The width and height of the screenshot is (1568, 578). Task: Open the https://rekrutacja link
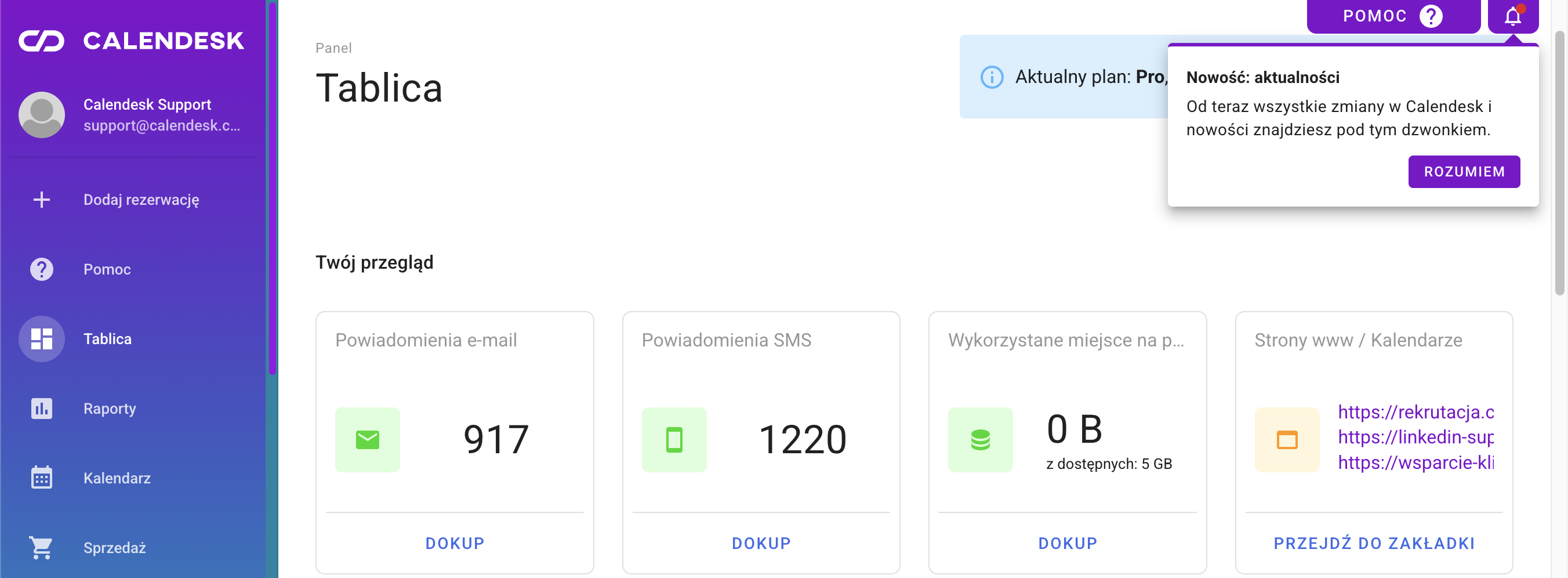pyautogui.click(x=1416, y=413)
